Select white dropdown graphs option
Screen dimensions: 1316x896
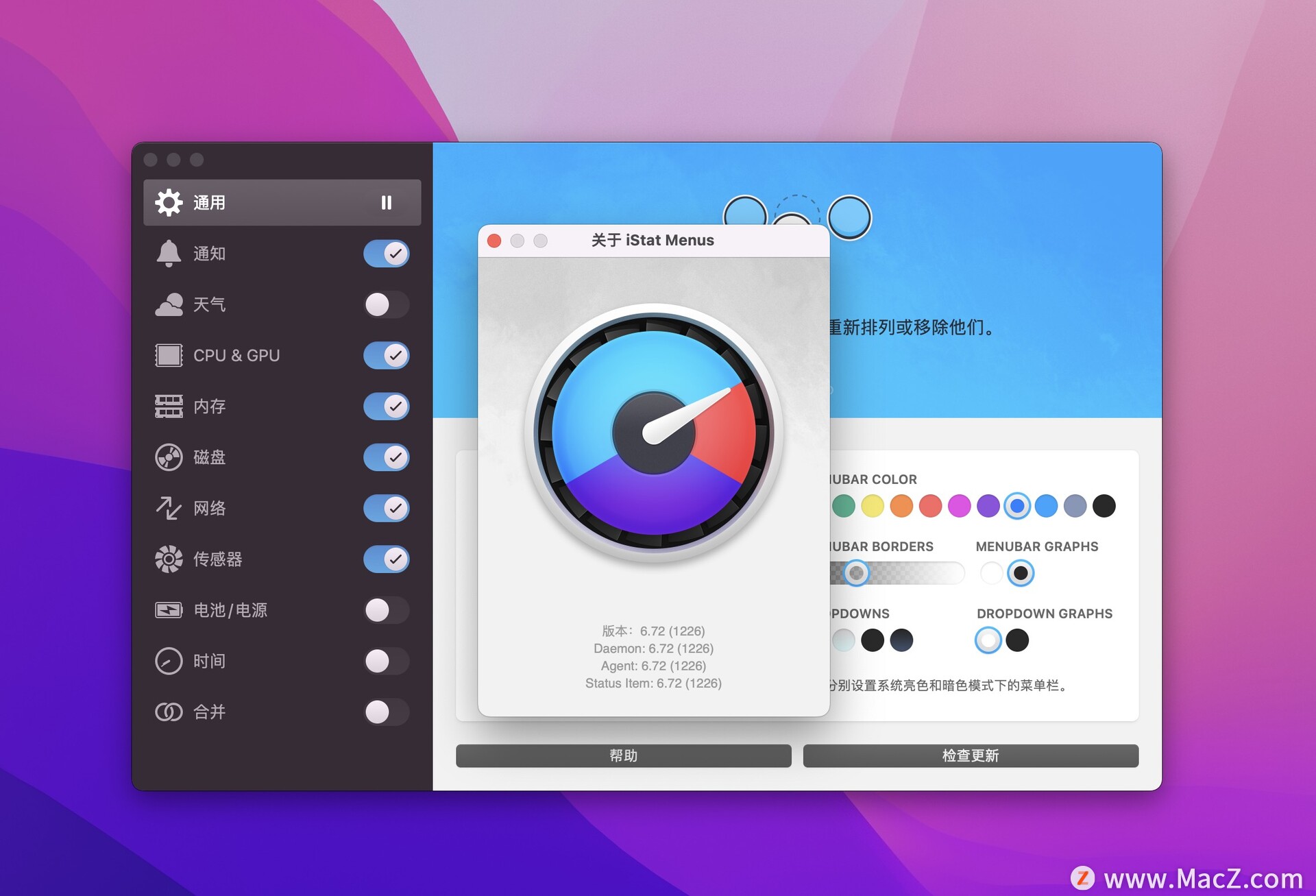click(988, 640)
